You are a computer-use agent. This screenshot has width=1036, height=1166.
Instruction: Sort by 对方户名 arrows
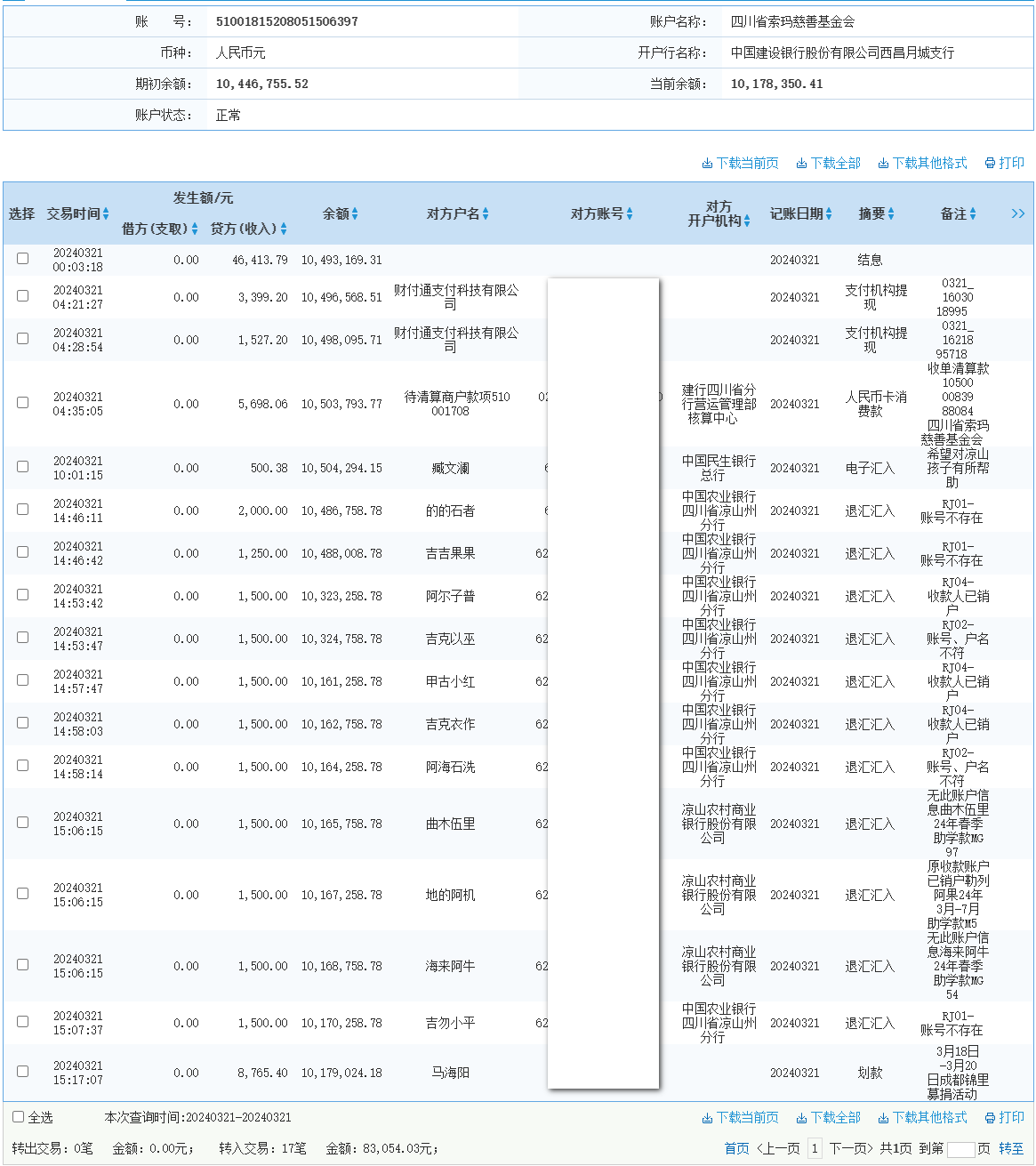[486, 213]
